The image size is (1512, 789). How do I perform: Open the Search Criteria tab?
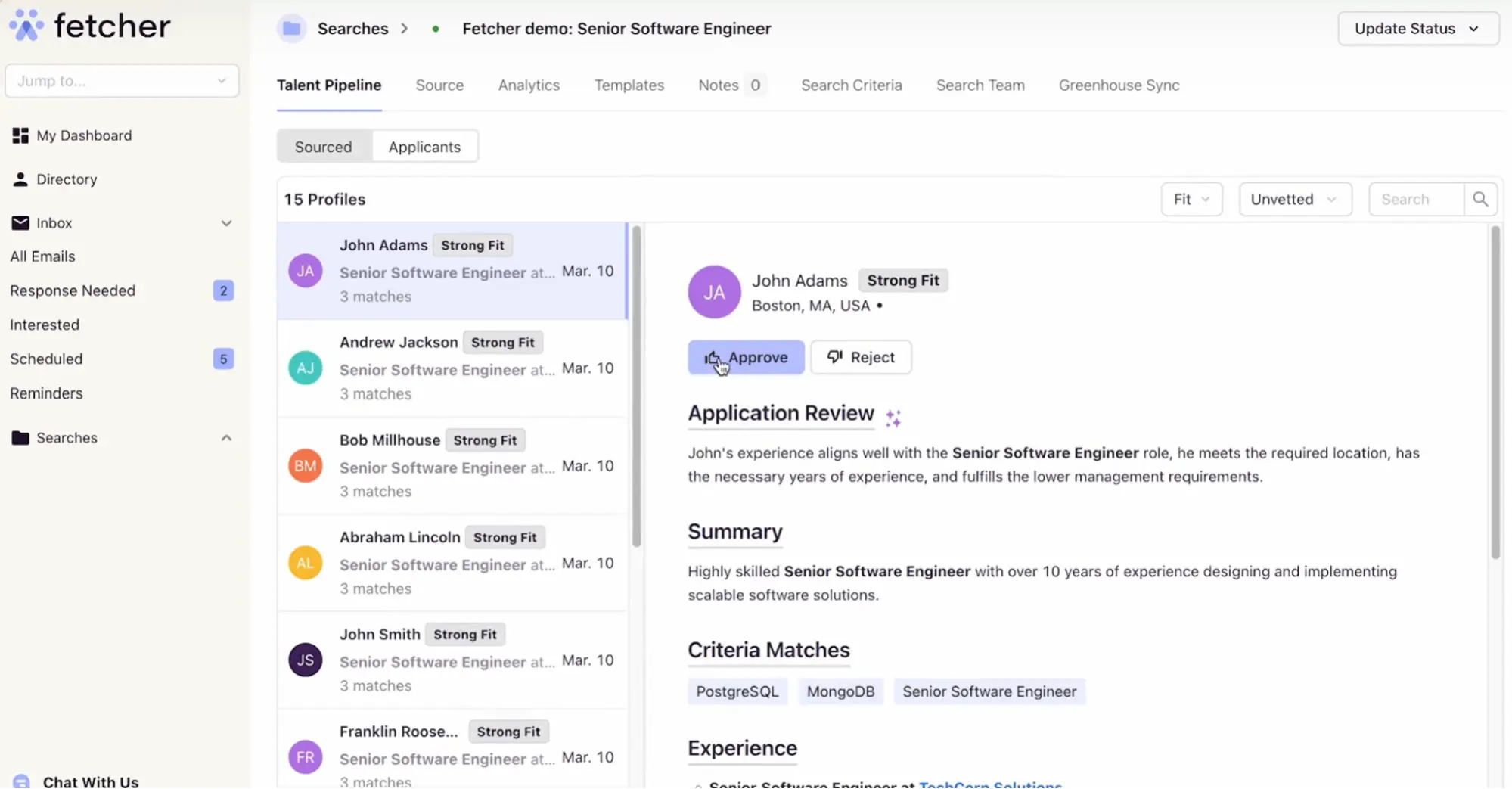(852, 85)
